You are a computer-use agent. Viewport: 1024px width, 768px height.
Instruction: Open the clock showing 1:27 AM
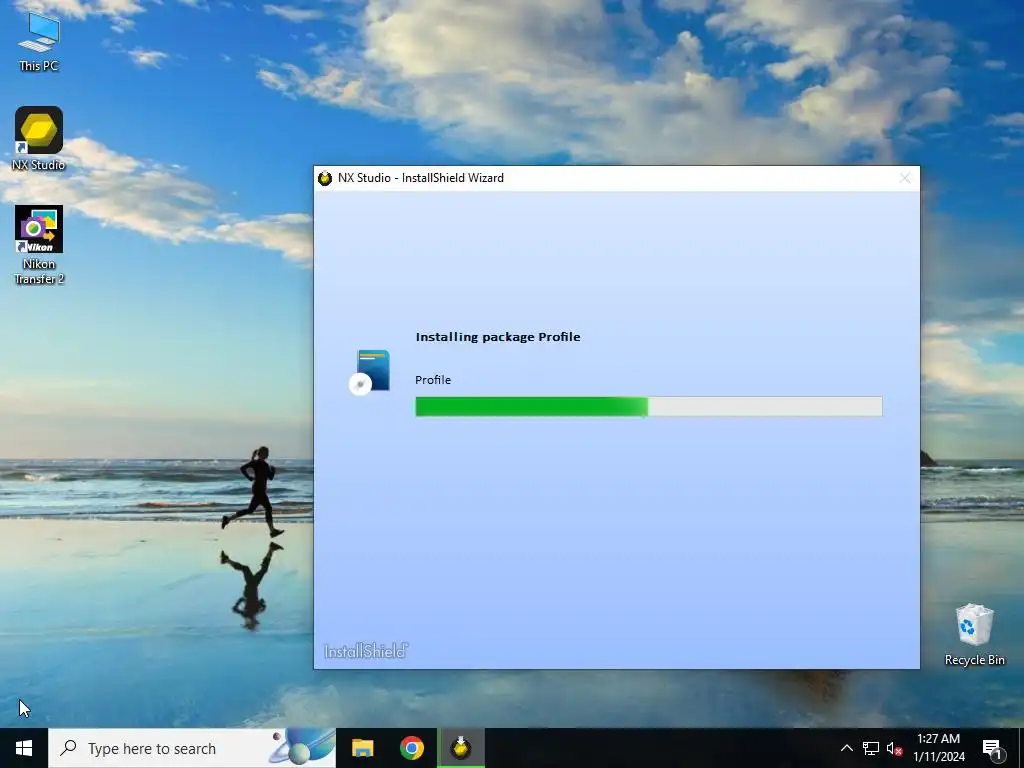[x=938, y=748]
